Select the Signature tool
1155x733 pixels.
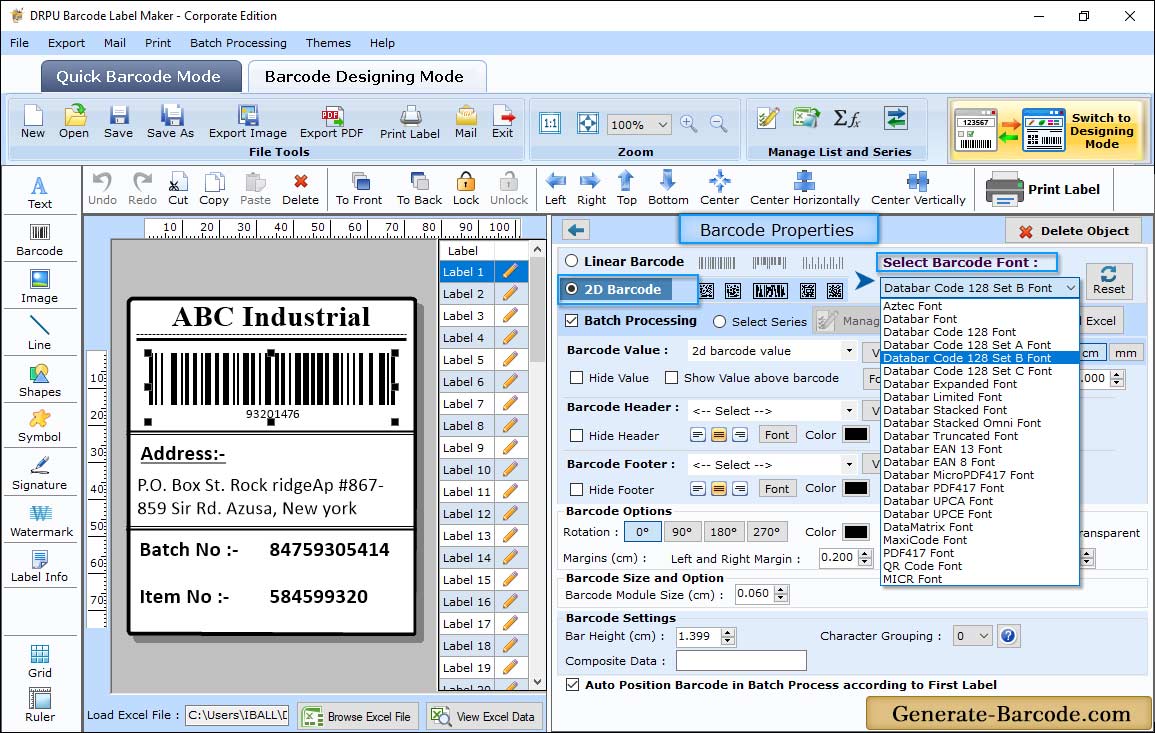[40, 474]
